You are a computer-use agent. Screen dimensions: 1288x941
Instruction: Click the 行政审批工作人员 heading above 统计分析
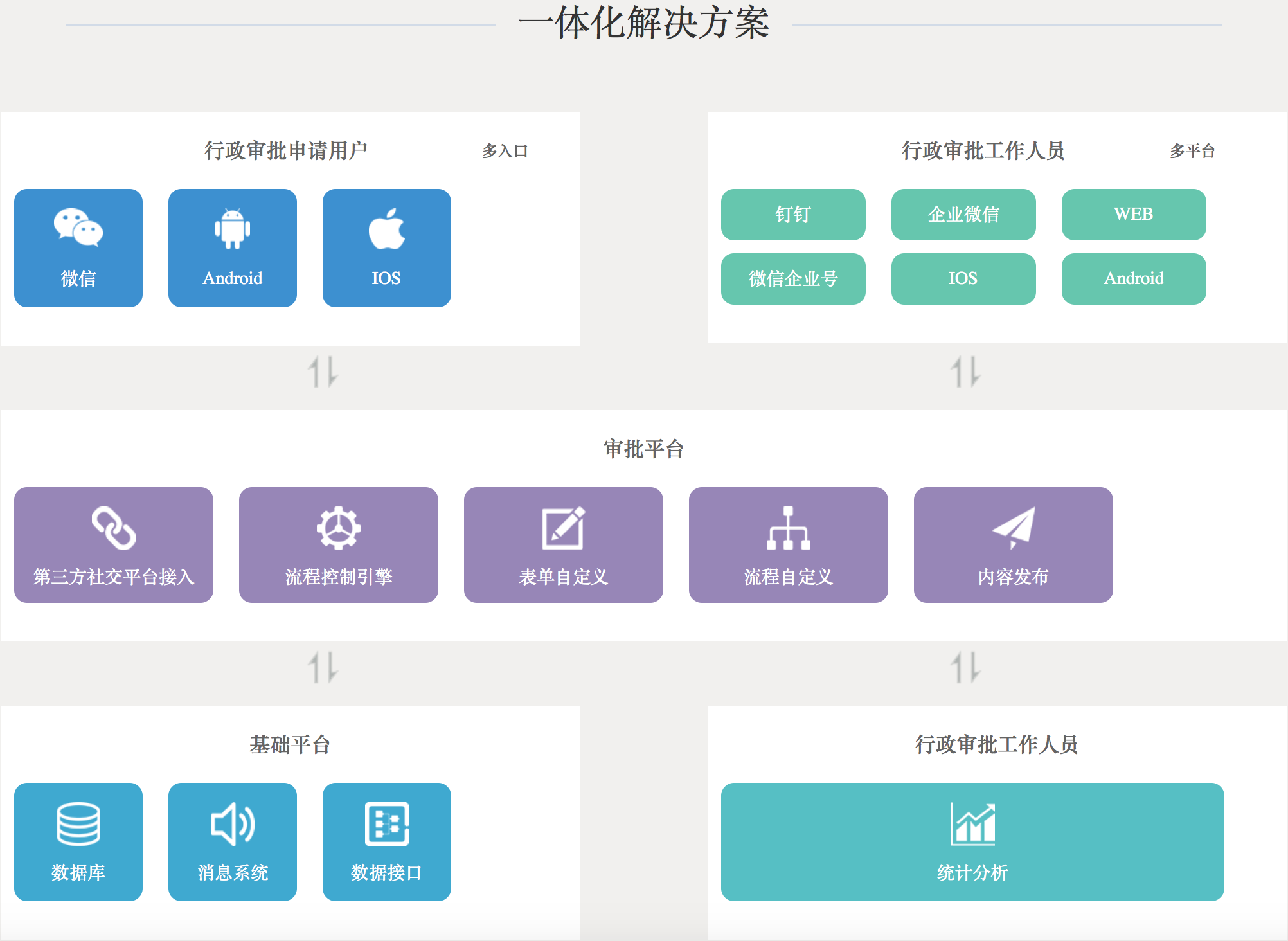997,744
